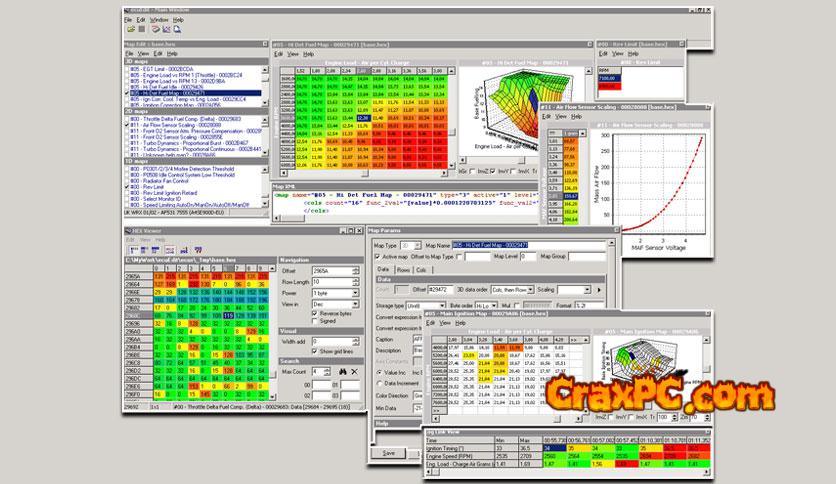Untick checkbox beside Rev Limit entry
Viewport: 836px width, 484px height.
coord(127,187)
